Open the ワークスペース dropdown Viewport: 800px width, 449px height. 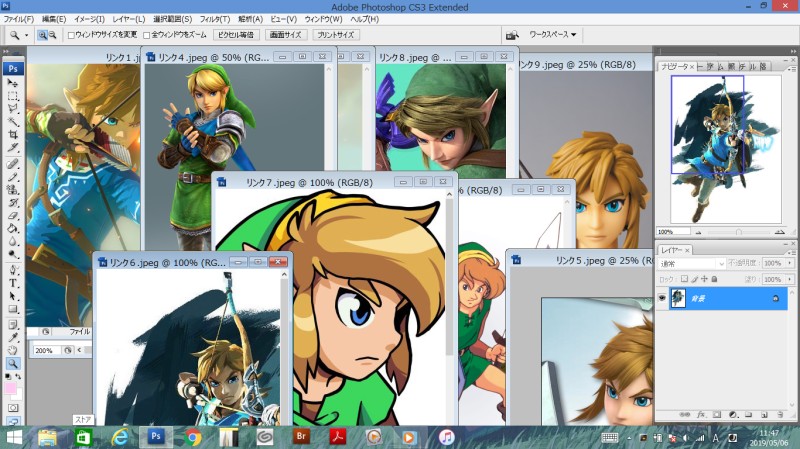(x=553, y=35)
